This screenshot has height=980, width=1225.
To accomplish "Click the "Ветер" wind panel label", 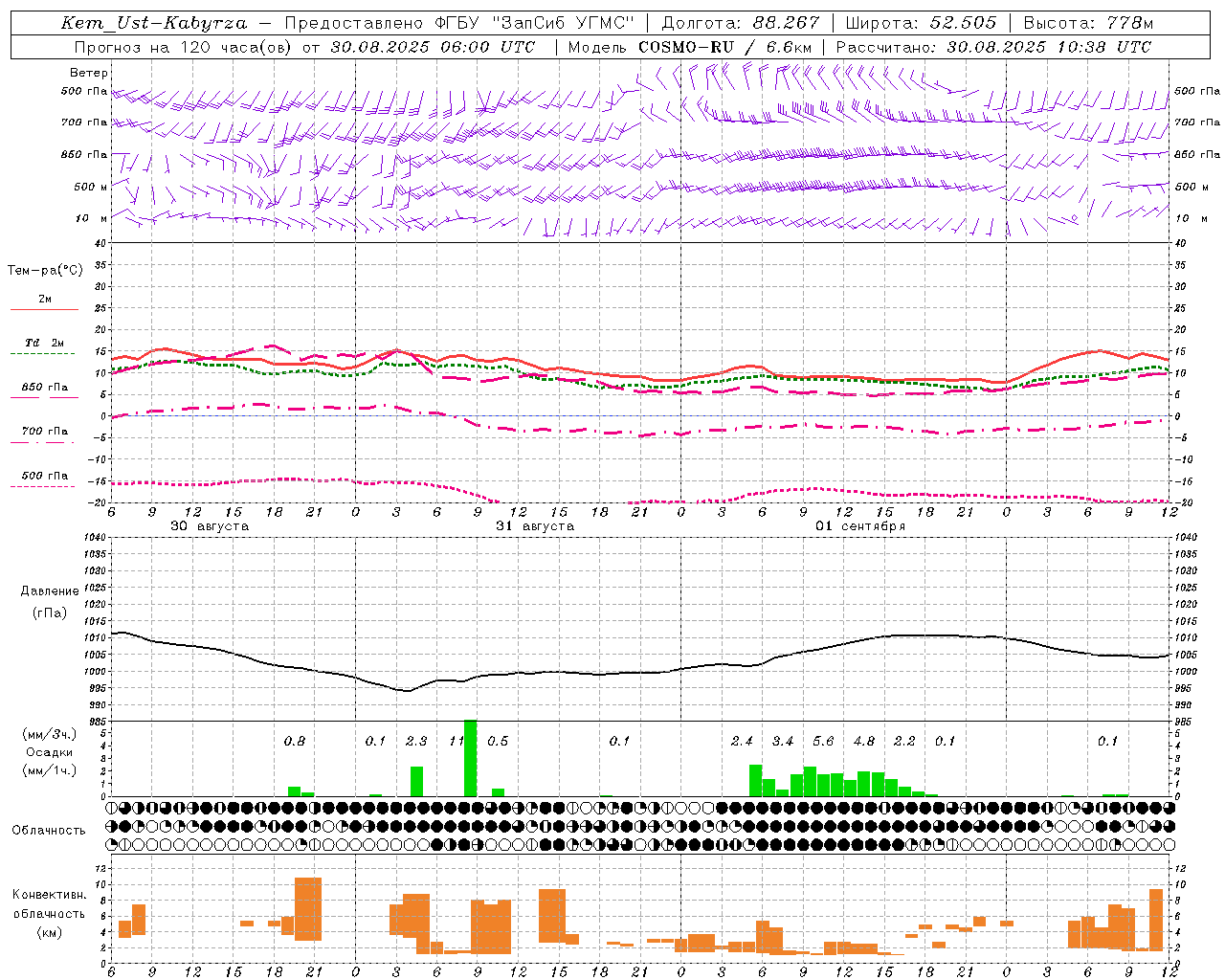I will point(89,73).
